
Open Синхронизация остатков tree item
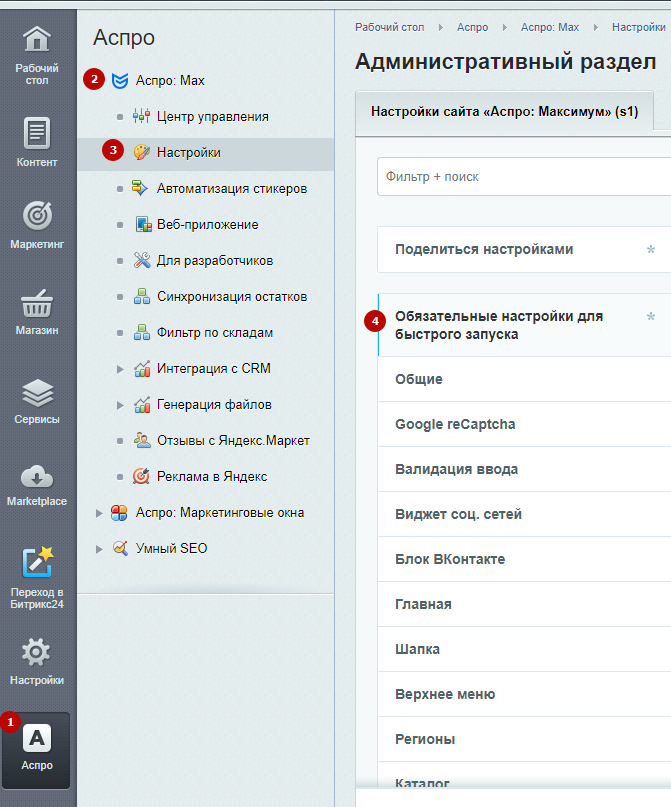coord(232,296)
